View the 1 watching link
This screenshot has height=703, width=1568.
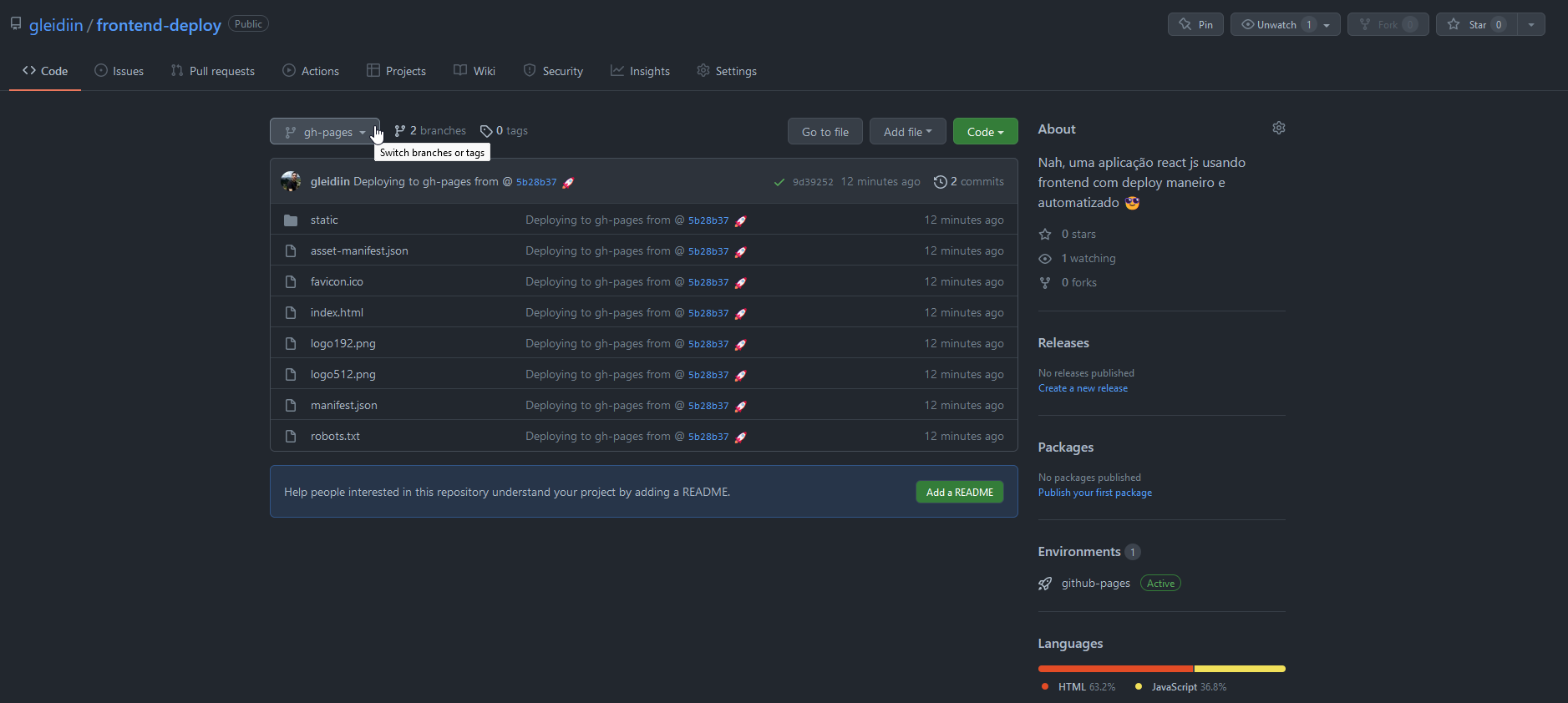pos(1077,258)
